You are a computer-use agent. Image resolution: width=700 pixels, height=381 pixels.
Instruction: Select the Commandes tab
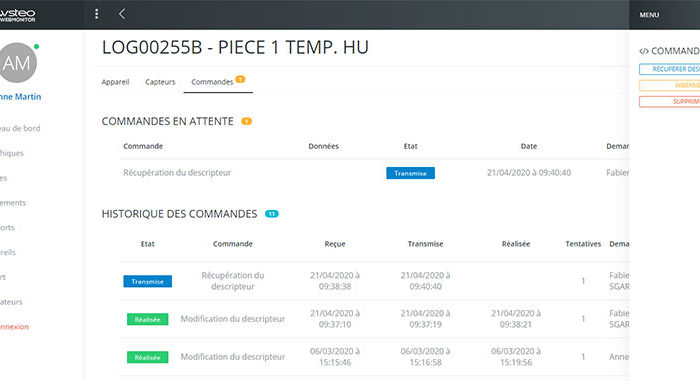[x=212, y=82]
